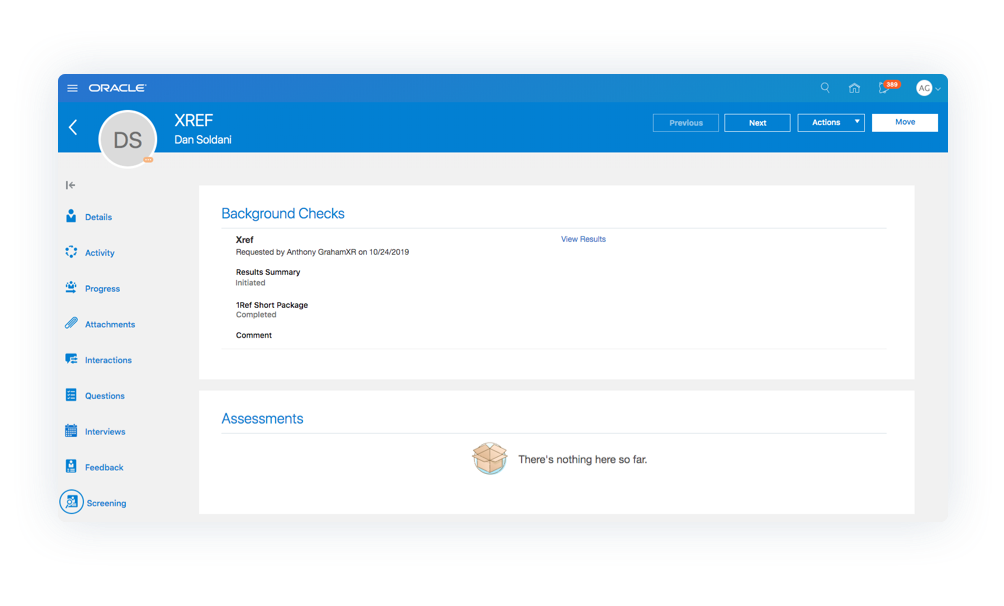The height and width of the screenshot is (606, 1004).
Task: Open notifications showing 389 badge
Action: coord(885,88)
